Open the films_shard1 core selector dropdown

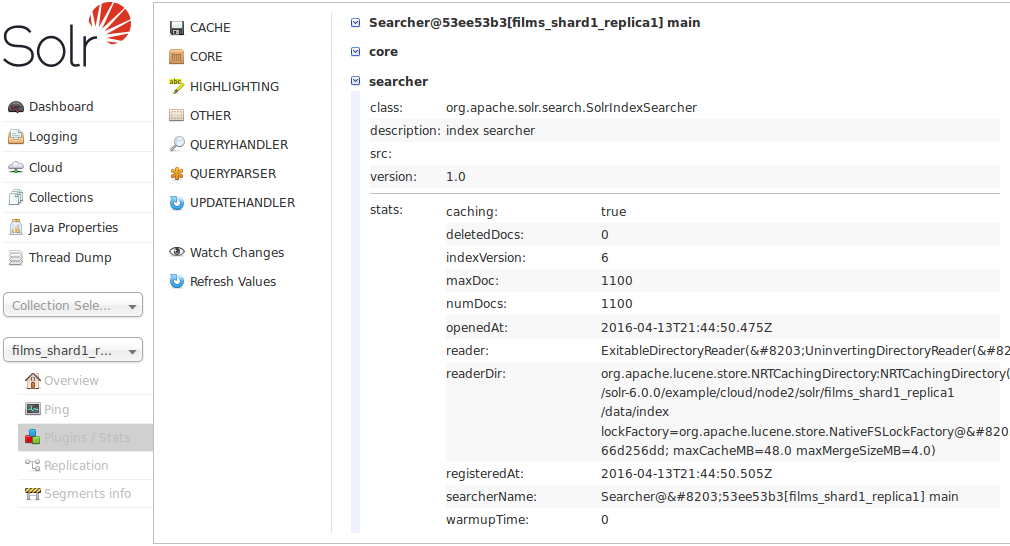[73, 350]
